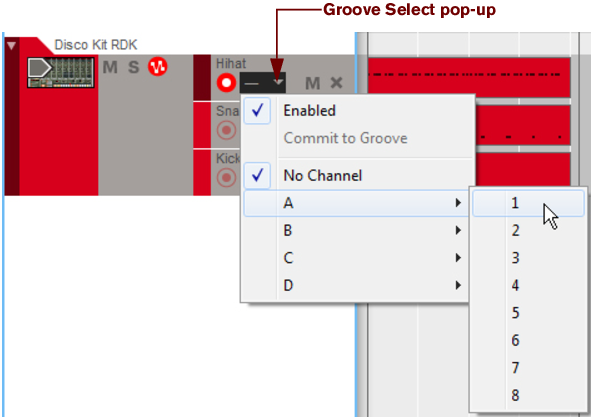This screenshot has height=417, width=593.
Task: Select the Hihat red clip in timeline
Action: [x=469, y=77]
